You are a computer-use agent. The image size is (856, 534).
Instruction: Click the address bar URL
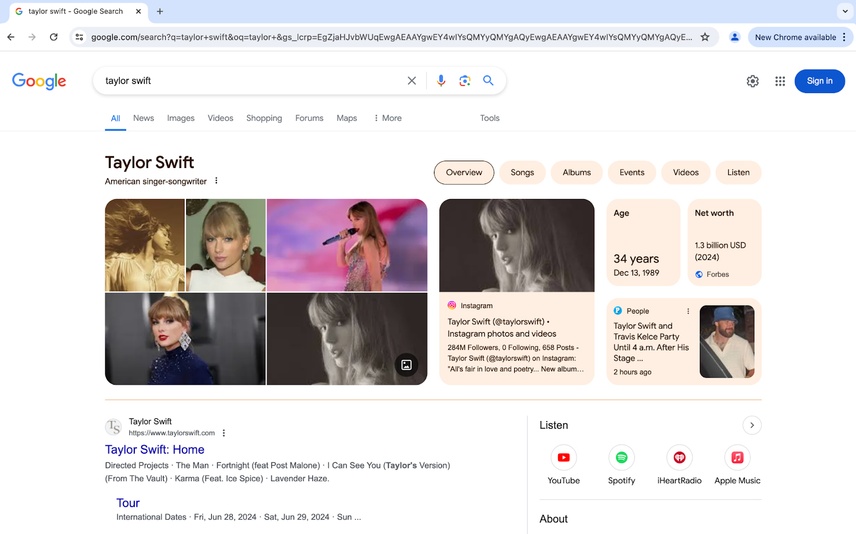(x=391, y=37)
